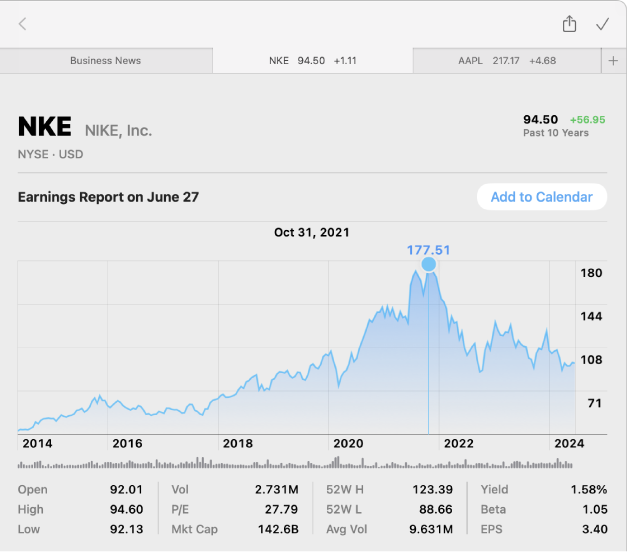Screen dimensions: 628x554
Task: Click the Earnings Report on June 27 text
Action: pos(108,197)
